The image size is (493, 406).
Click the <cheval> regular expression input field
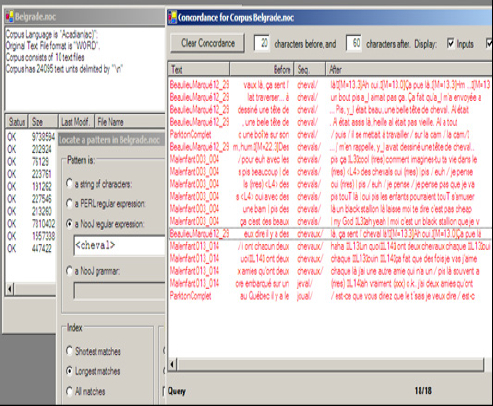coord(119,246)
